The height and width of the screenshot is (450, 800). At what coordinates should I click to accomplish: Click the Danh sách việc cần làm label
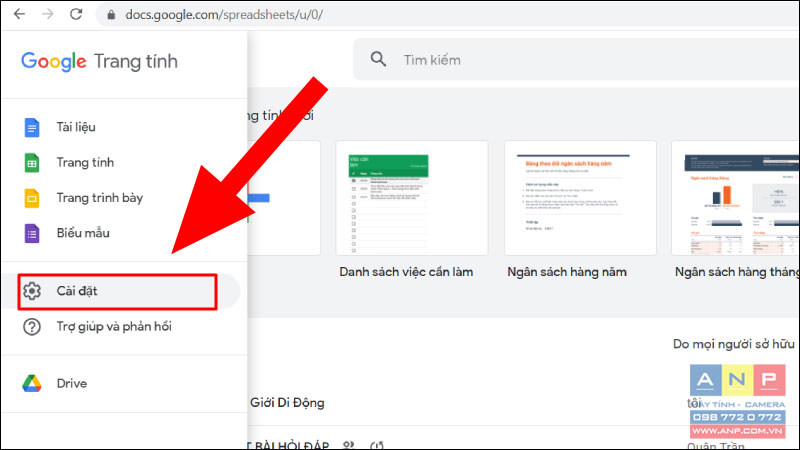406,272
